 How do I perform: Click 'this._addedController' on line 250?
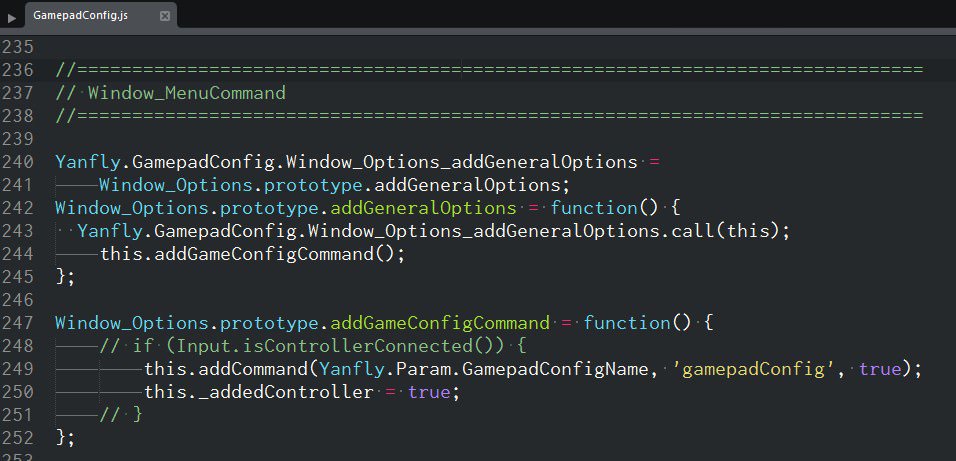click(x=259, y=391)
